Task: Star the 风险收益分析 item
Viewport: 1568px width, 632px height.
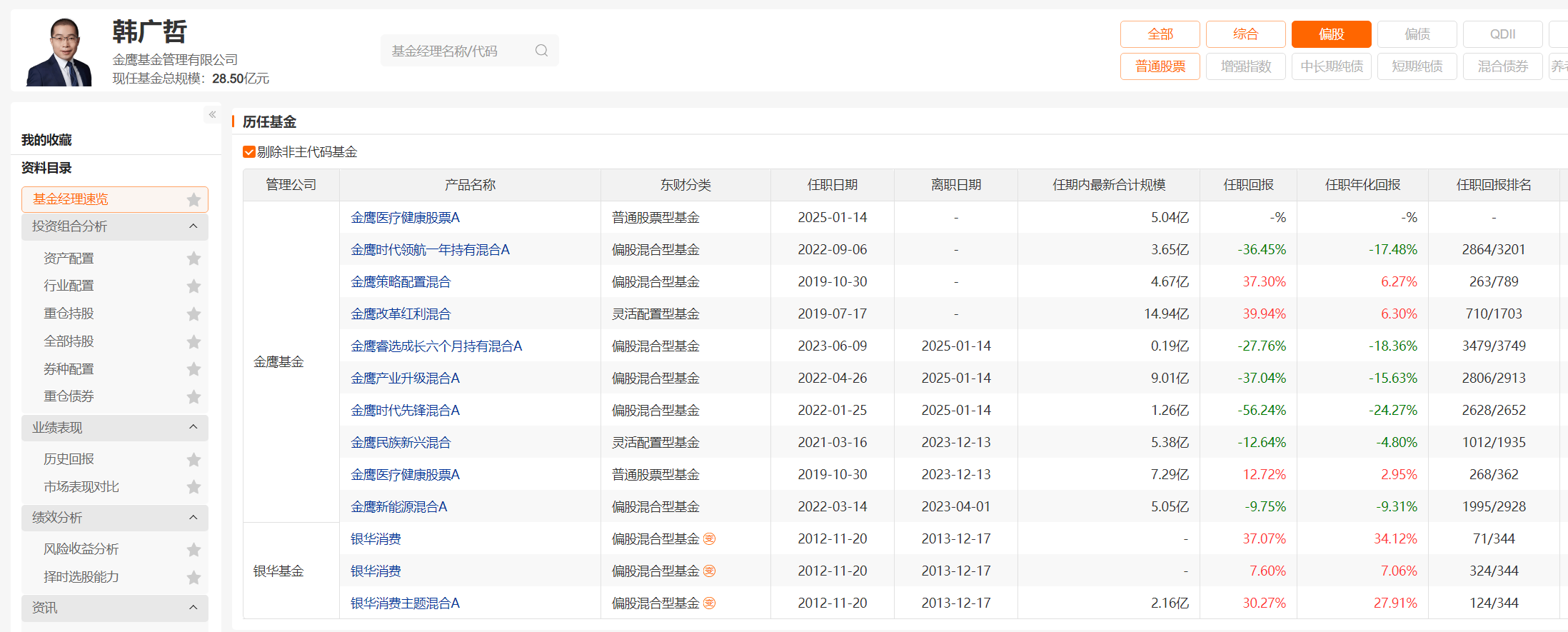Action: click(194, 550)
